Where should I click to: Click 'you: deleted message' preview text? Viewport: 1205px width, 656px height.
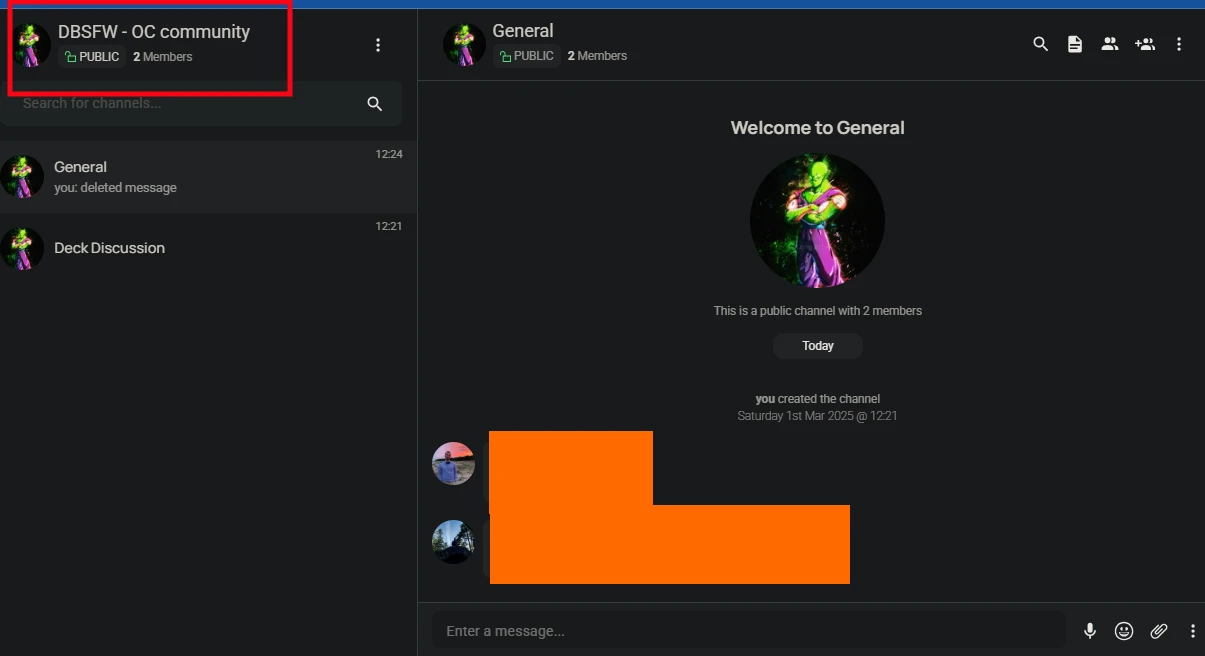(x=115, y=188)
